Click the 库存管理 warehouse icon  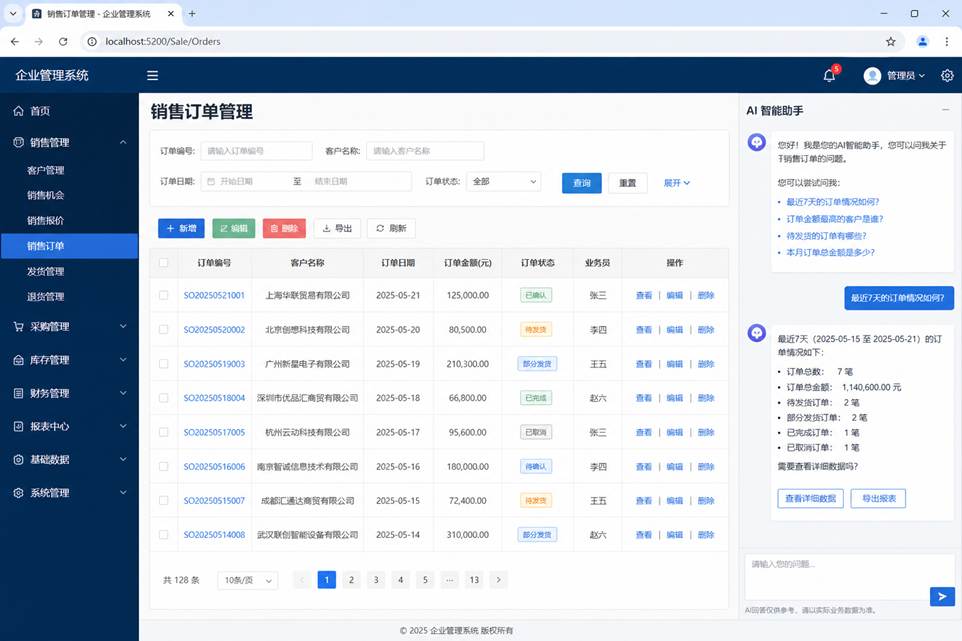click(18, 360)
